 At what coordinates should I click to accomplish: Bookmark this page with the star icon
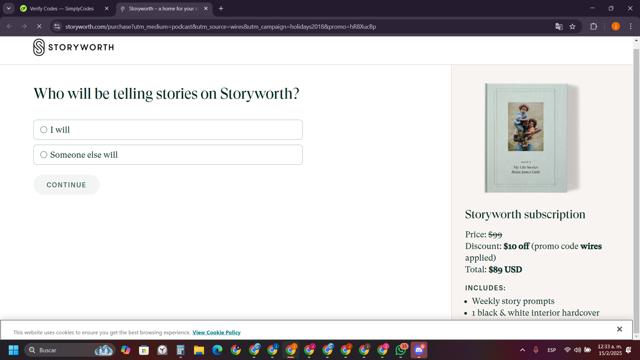pyautogui.click(x=572, y=27)
